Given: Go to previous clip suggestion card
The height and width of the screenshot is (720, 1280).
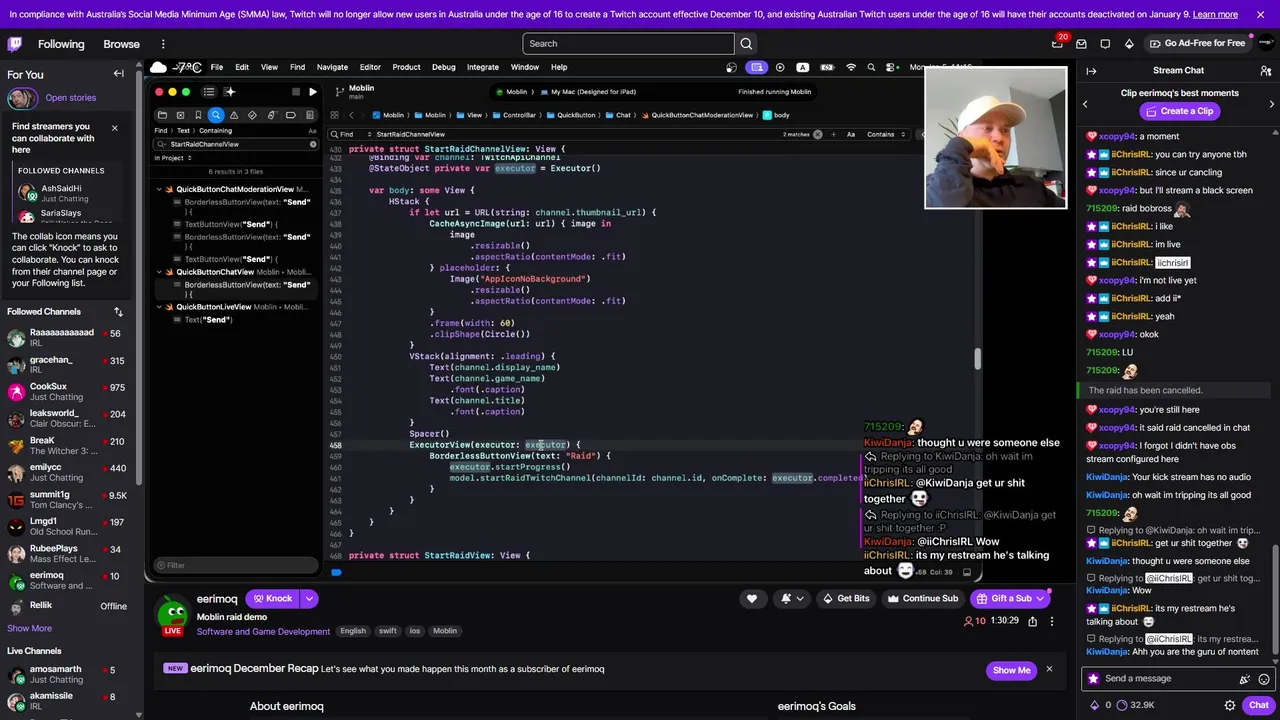Looking at the screenshot, I should point(1085,104).
